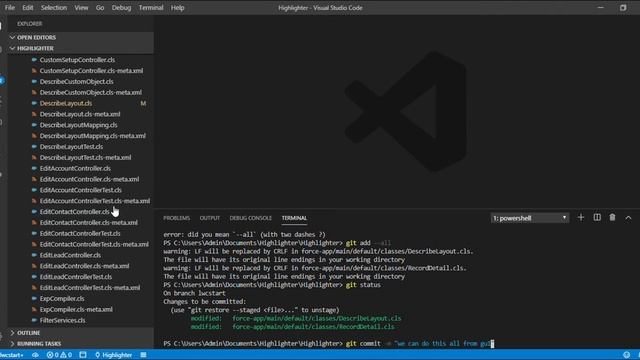Click the lwcstart branch in status bar
Image resolution: width=640 pixels, height=360 pixels.
(12, 355)
